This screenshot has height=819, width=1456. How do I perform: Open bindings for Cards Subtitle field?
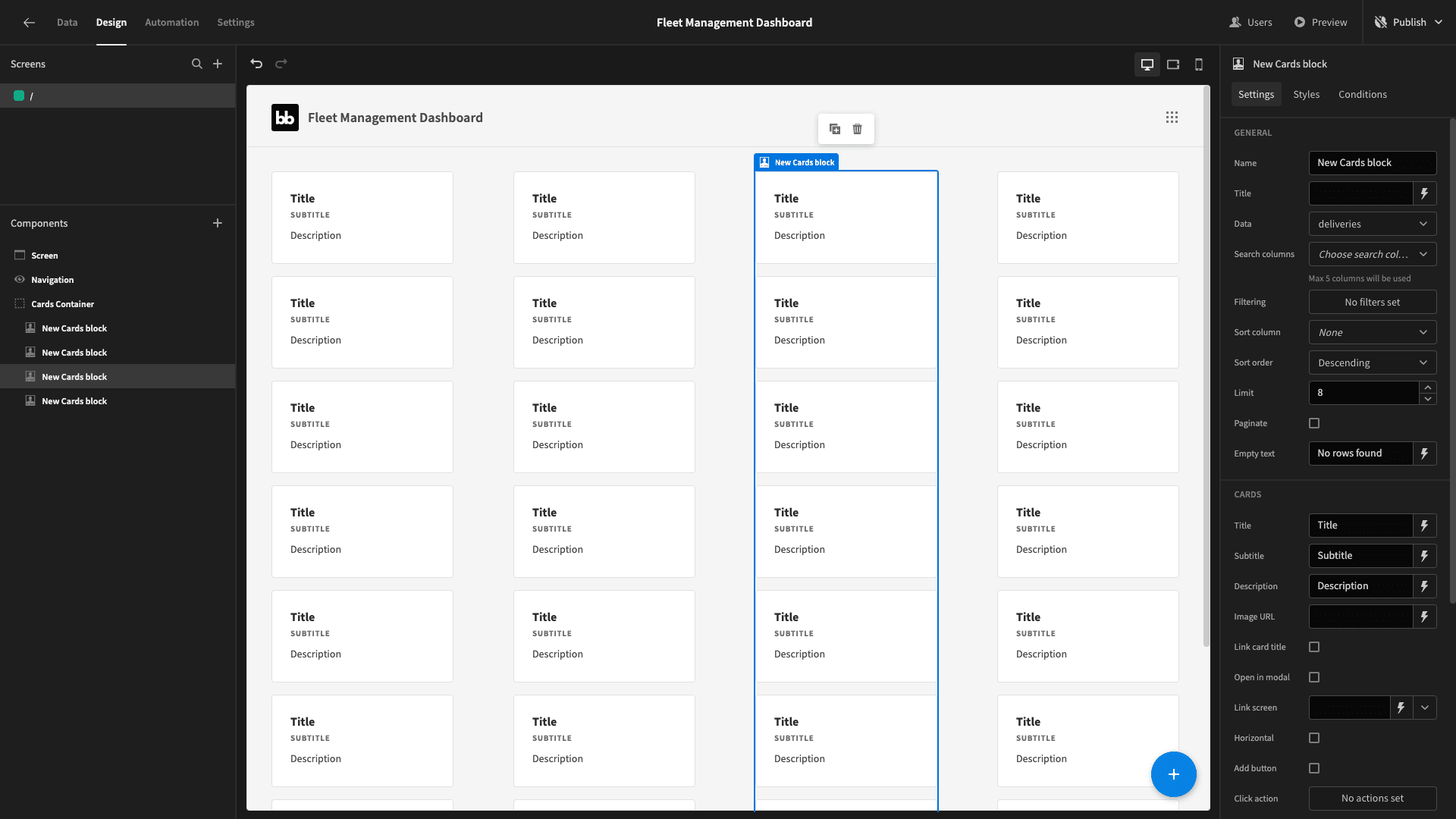click(1425, 556)
